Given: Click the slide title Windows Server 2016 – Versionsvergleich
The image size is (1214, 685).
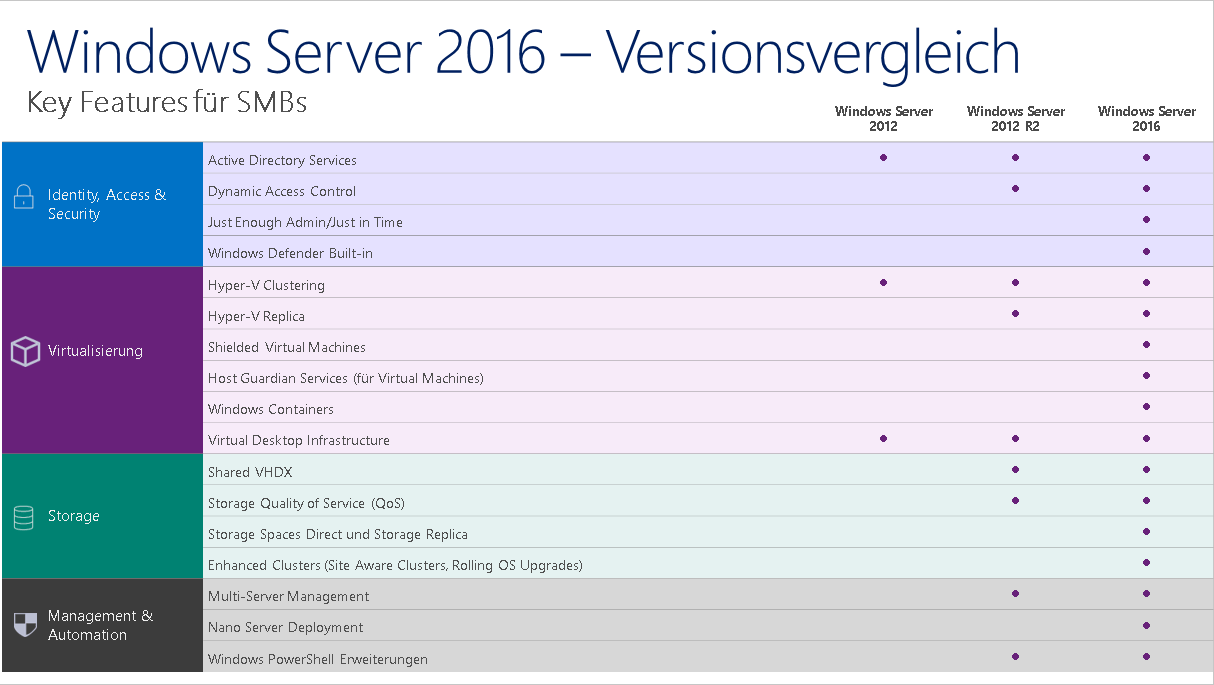Looking at the screenshot, I should coord(523,52).
